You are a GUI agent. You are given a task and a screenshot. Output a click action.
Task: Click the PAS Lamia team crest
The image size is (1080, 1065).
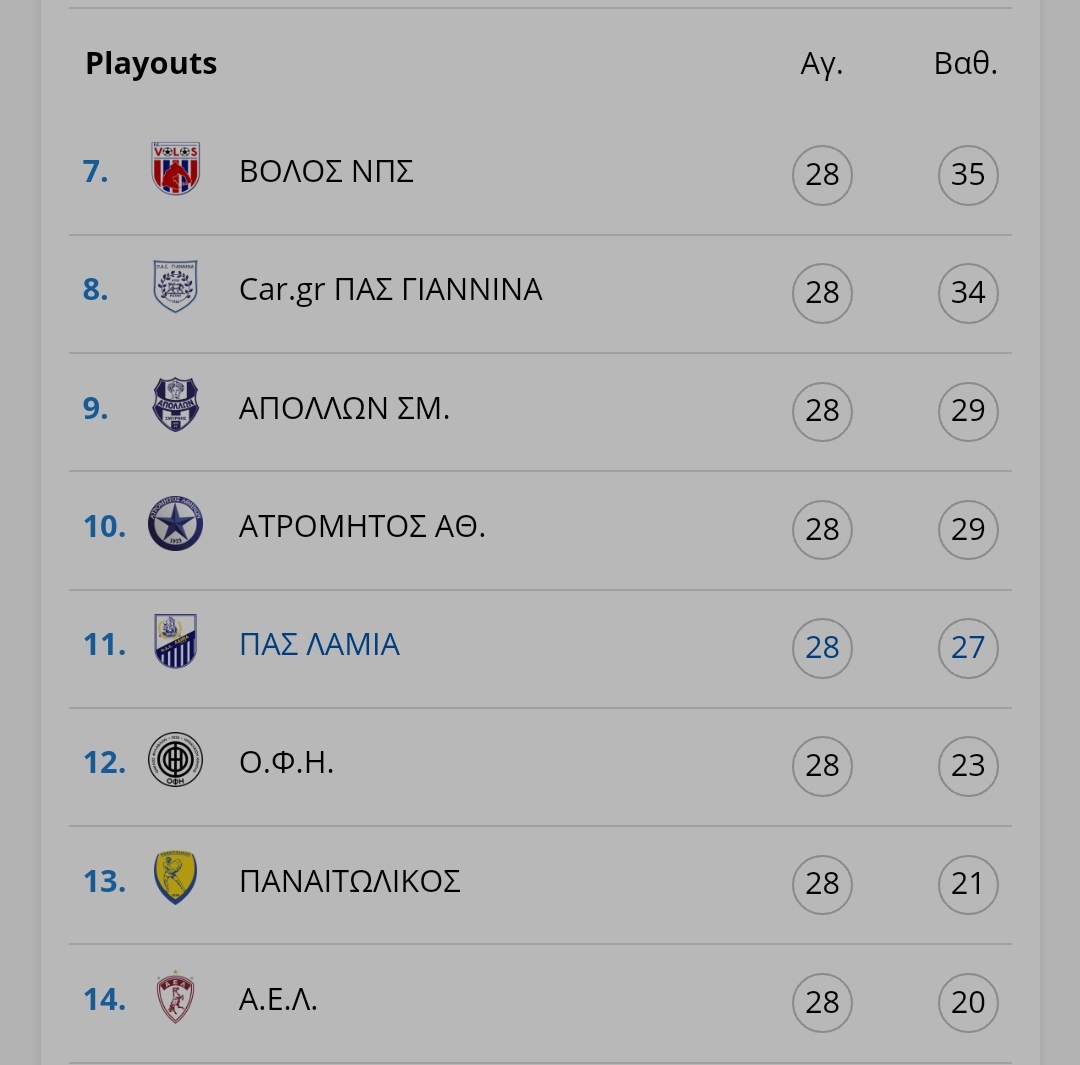(x=176, y=641)
